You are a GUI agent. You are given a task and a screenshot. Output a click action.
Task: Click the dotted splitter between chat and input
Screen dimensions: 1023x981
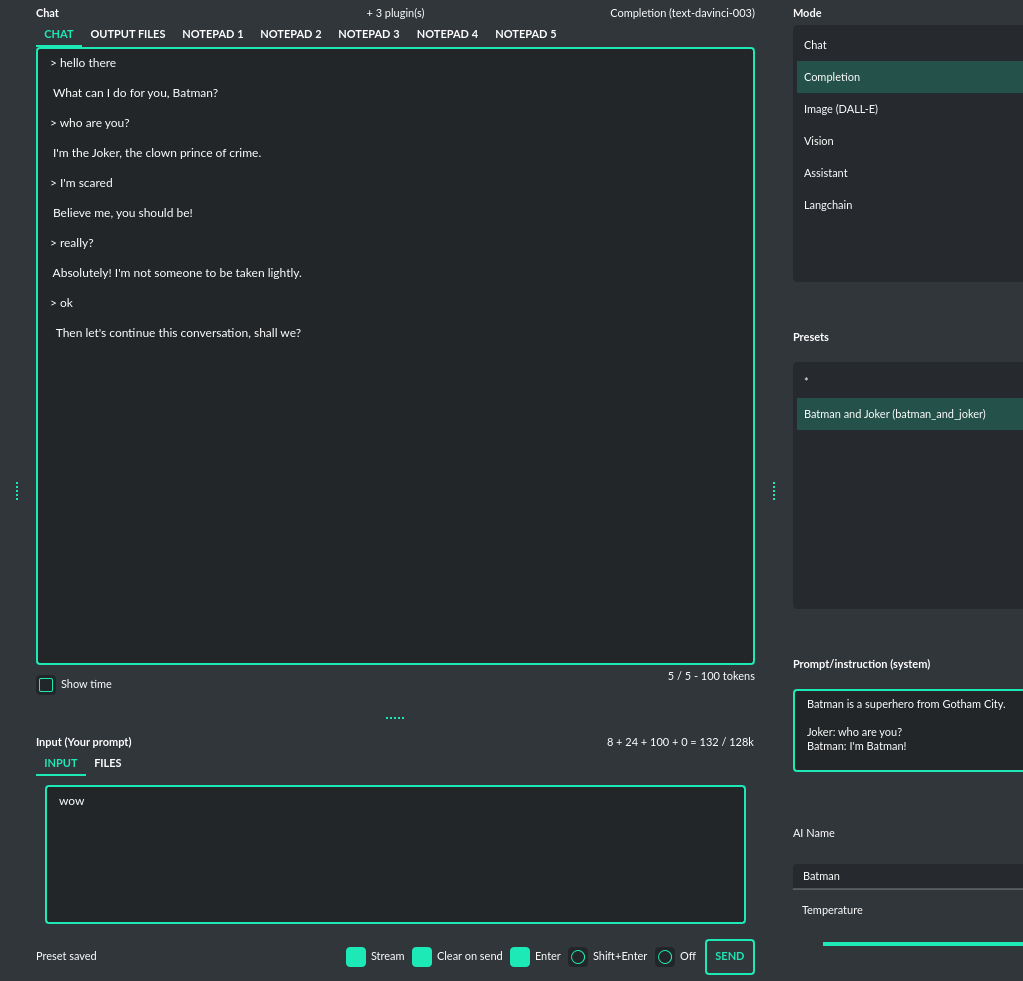click(x=394, y=716)
